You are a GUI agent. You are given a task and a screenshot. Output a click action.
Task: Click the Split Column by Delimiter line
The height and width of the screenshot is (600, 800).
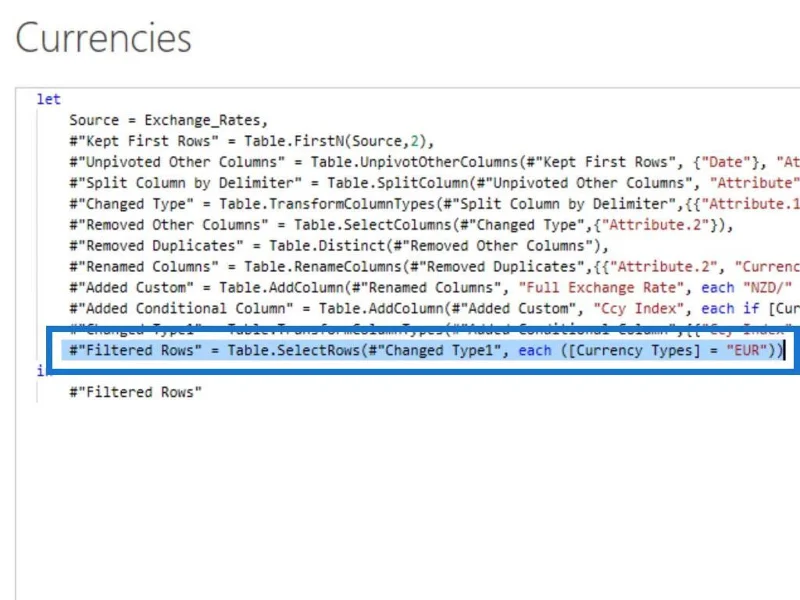pyautogui.click(x=434, y=183)
